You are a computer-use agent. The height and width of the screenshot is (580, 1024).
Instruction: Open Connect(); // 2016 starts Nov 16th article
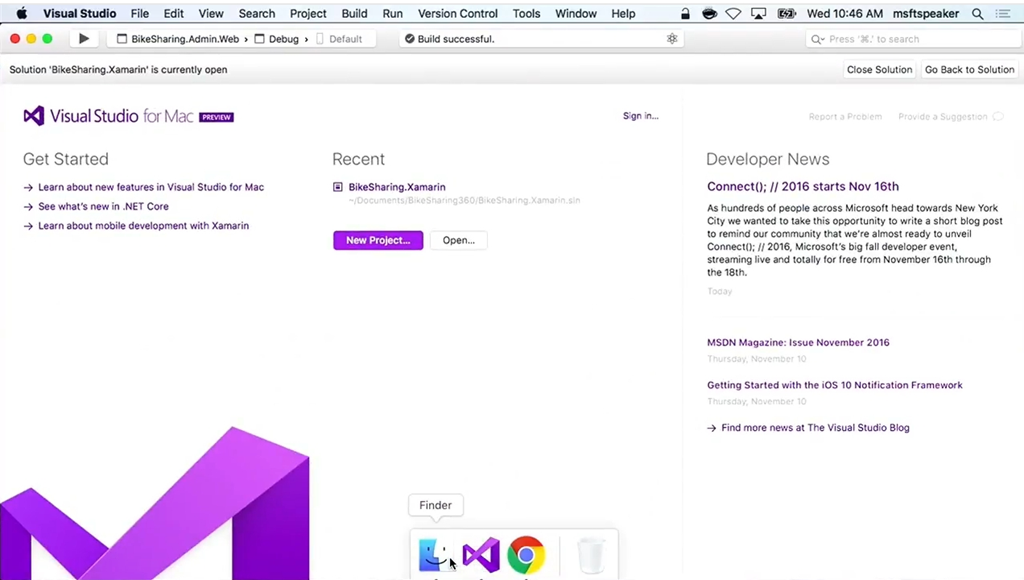(803, 186)
